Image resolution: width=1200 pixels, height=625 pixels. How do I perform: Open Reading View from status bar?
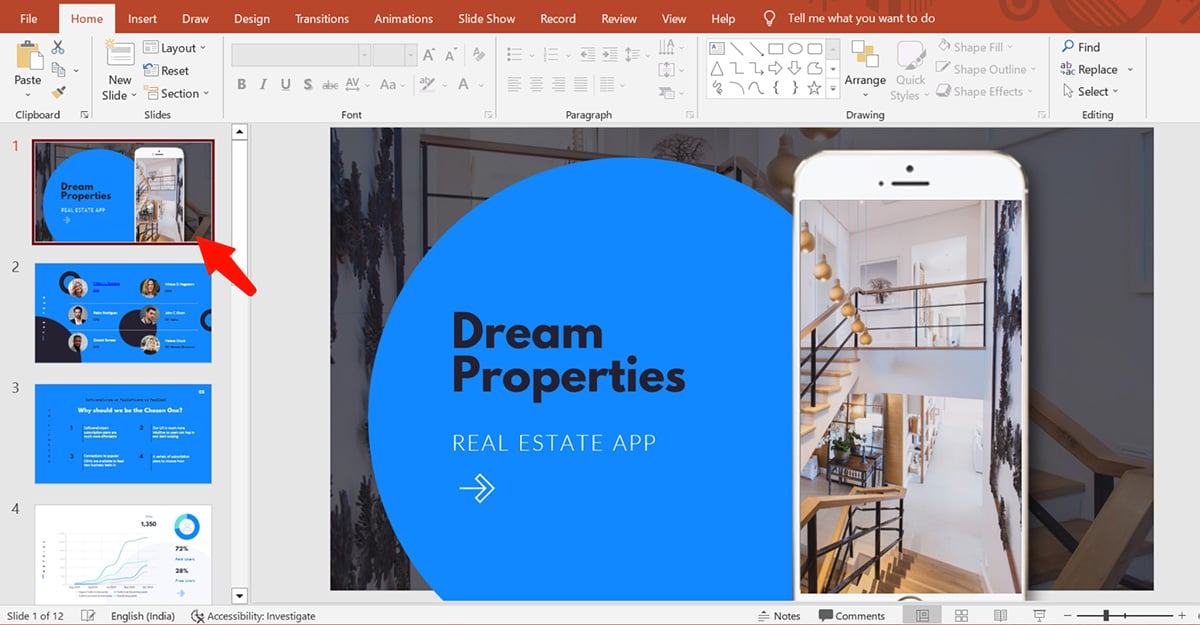pyautogui.click(x=1000, y=615)
